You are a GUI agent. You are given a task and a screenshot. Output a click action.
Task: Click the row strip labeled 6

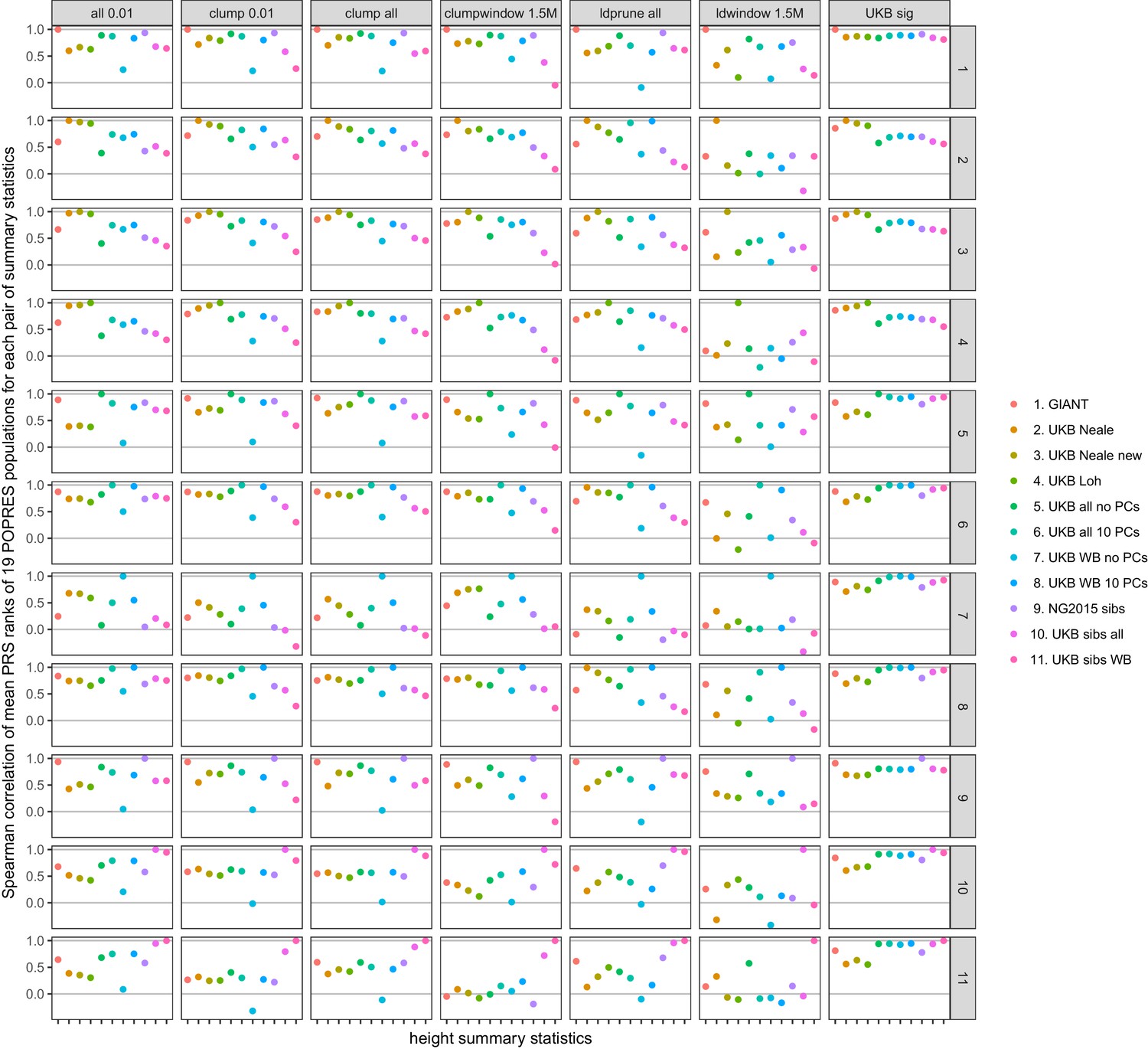(x=963, y=523)
